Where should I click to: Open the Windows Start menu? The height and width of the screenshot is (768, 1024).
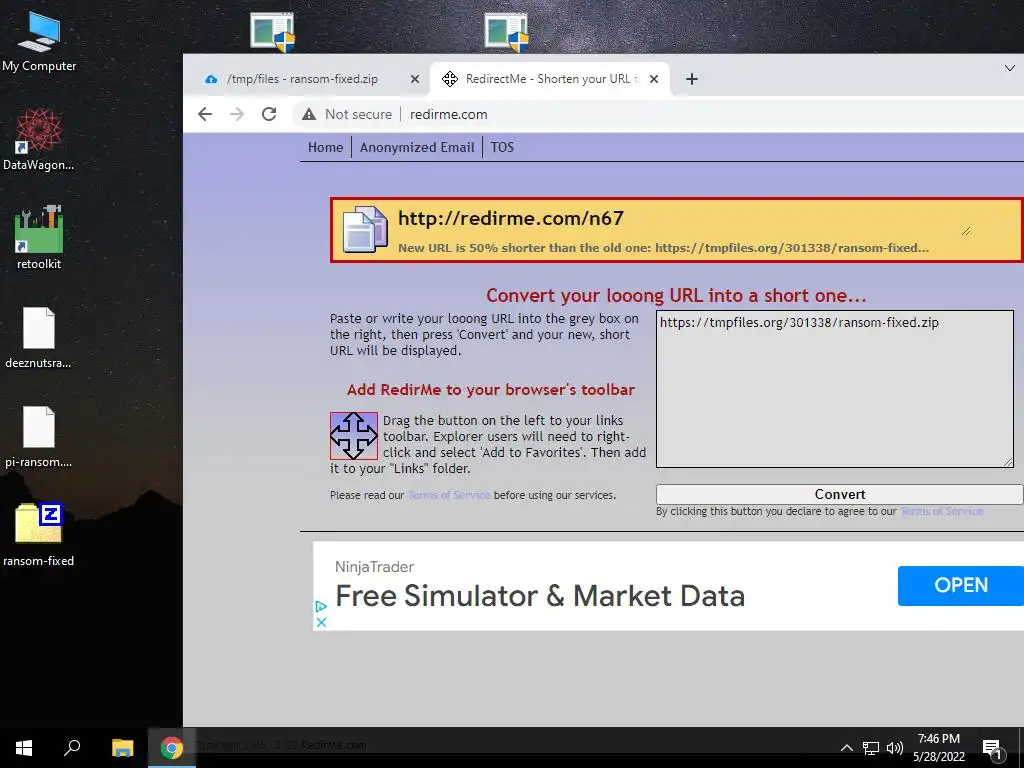[x=24, y=747]
